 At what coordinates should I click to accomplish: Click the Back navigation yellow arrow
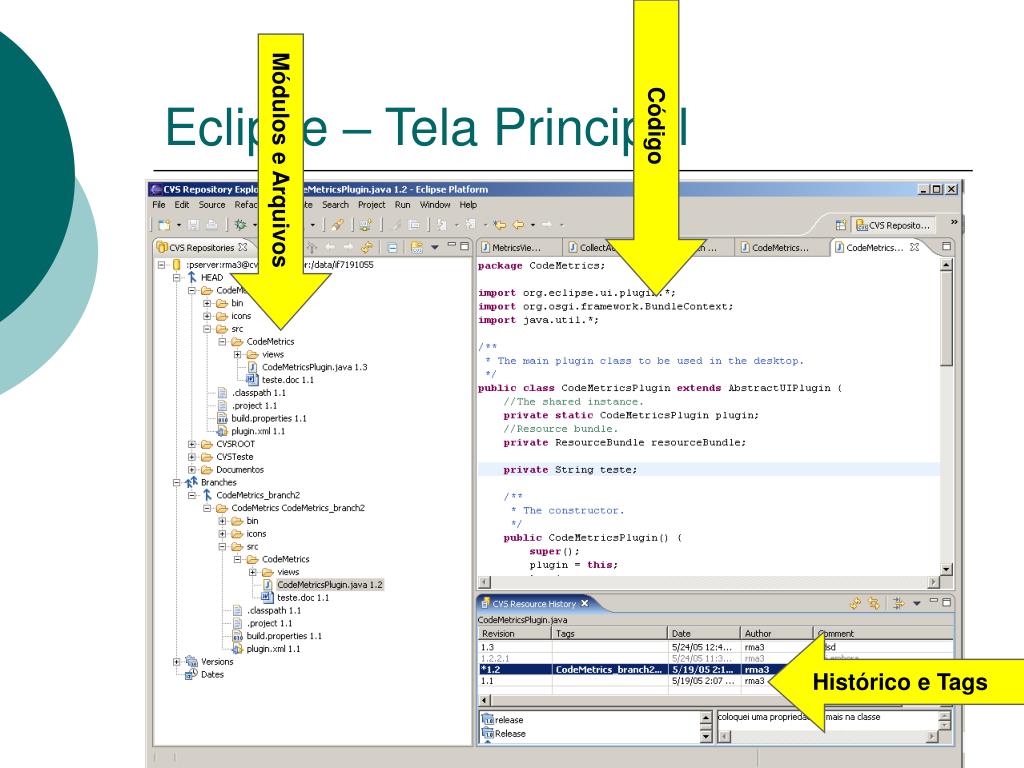coord(519,225)
